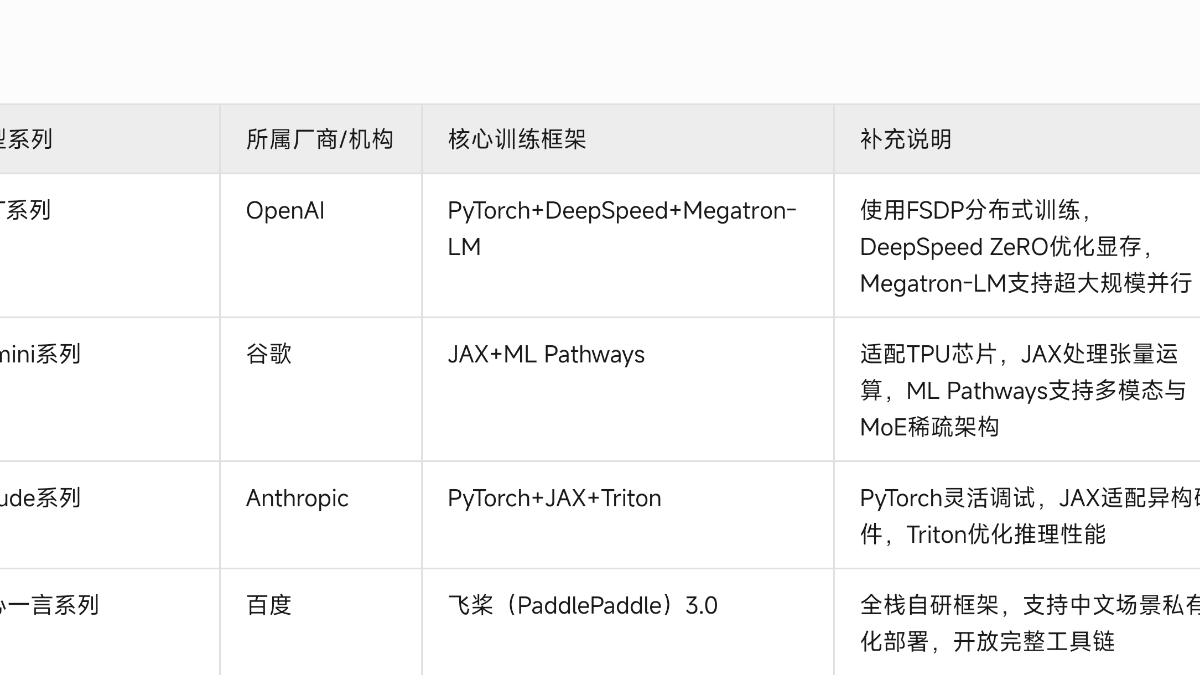
Task: Click the text starting 使用FSDP分布式训练
Action: (x=1025, y=247)
